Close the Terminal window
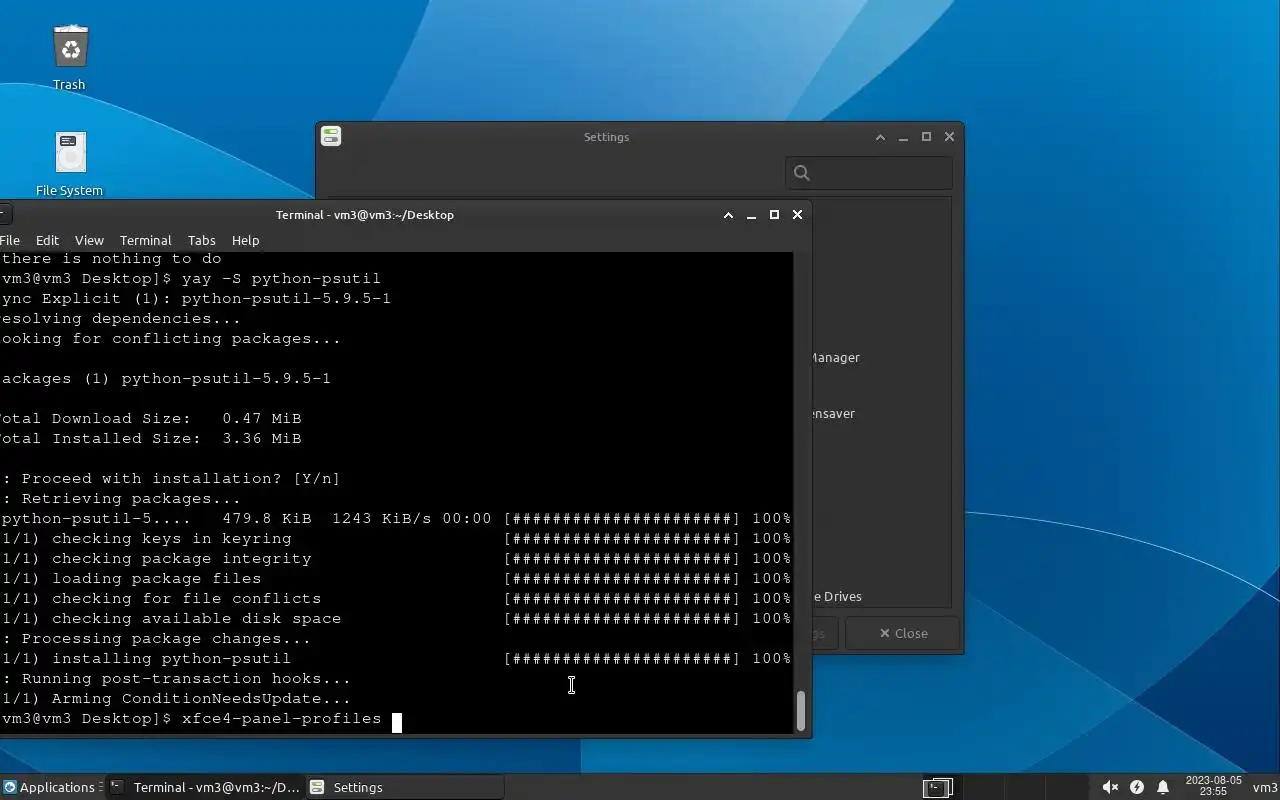This screenshot has height=800, width=1280. pos(797,215)
